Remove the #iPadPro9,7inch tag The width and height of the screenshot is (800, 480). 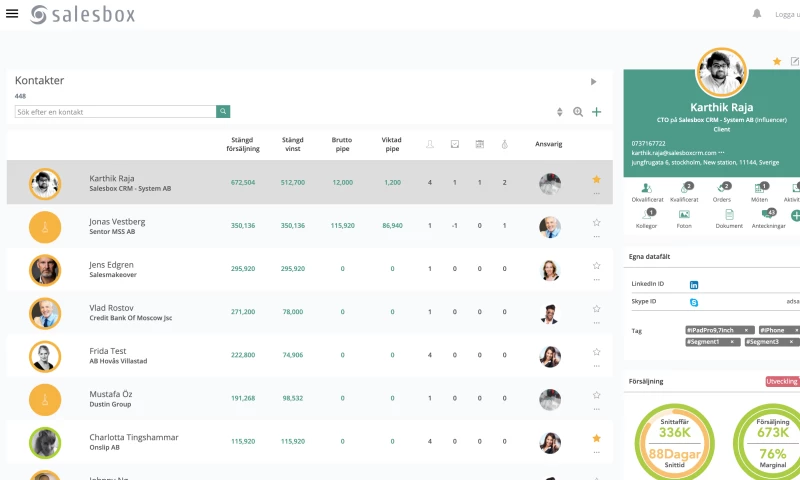746,330
